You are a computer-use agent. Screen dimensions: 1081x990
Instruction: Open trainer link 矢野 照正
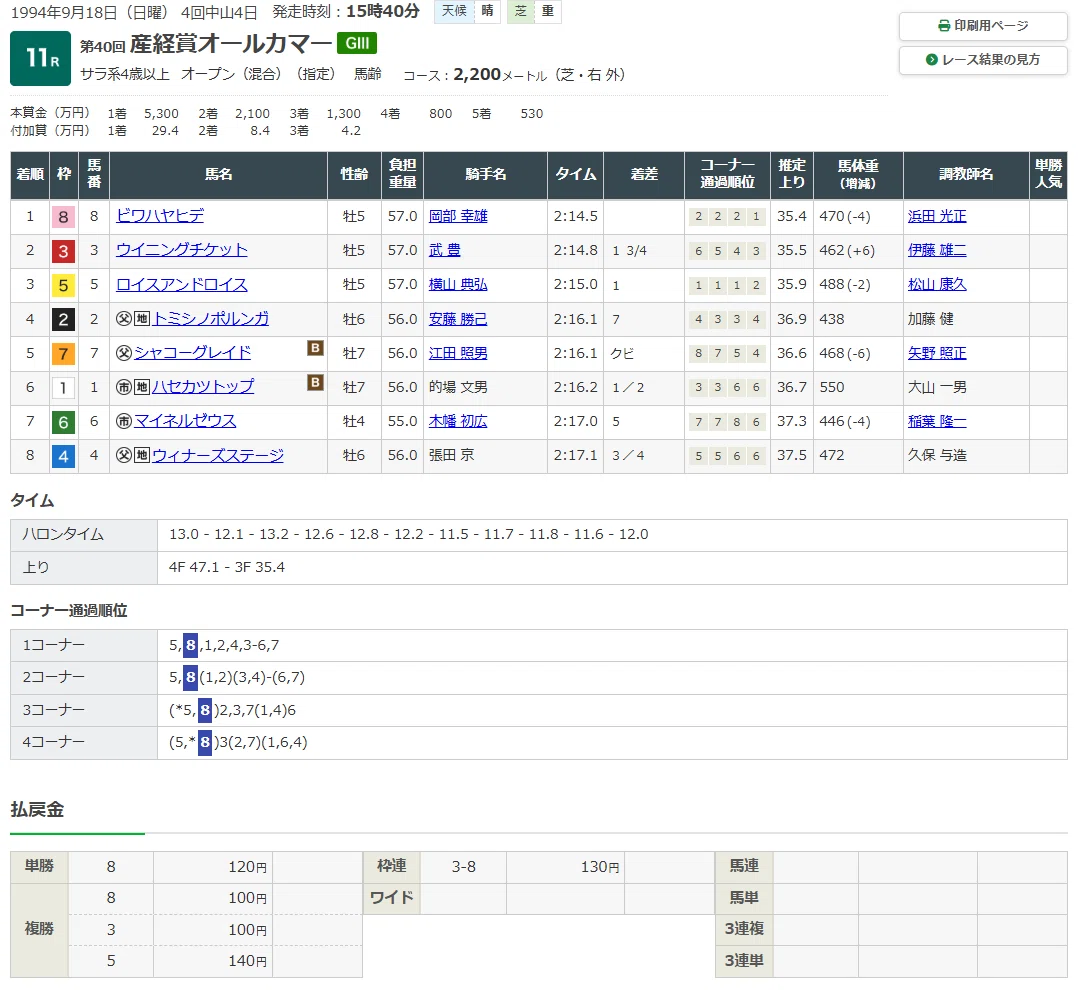point(937,353)
